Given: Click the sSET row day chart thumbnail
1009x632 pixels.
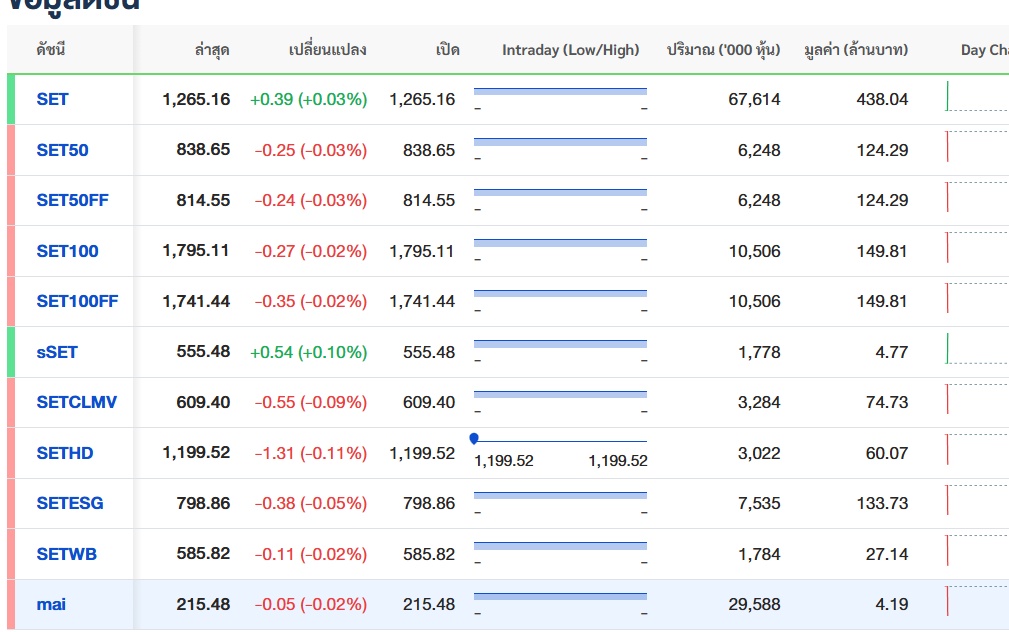Looking at the screenshot, I should [977, 350].
